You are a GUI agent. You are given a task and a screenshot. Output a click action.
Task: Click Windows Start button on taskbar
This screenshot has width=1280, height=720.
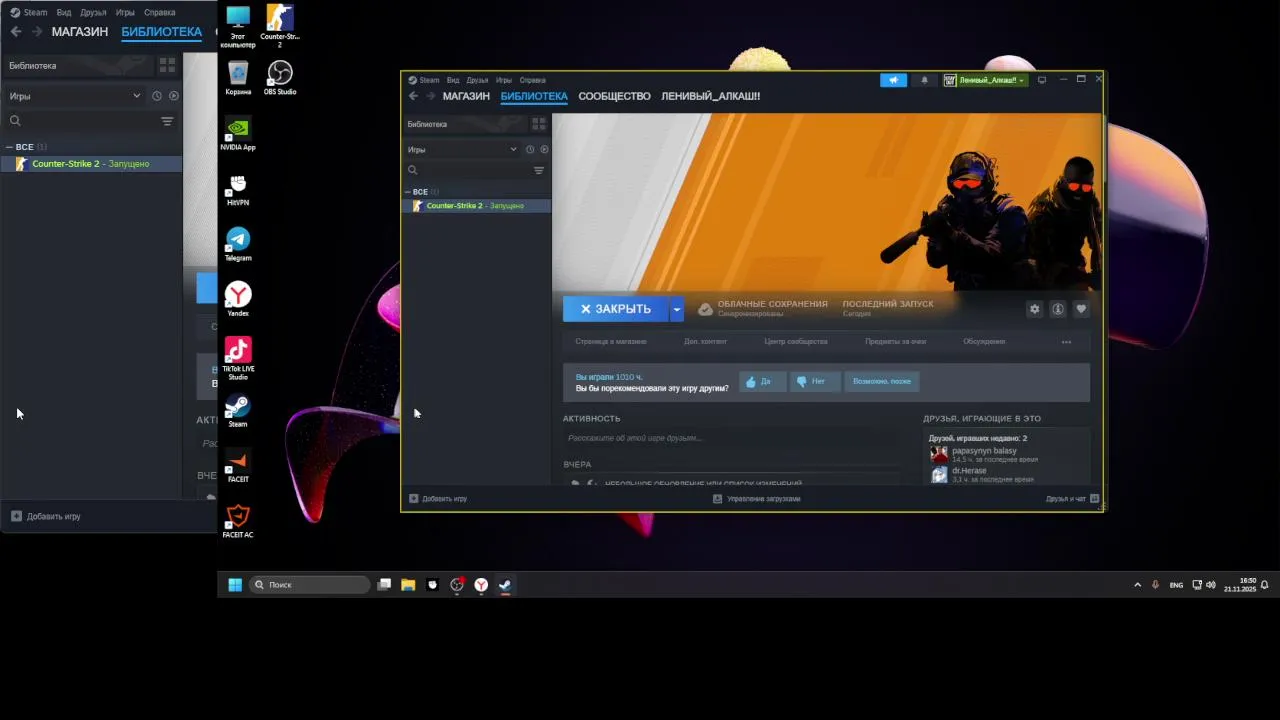pyautogui.click(x=235, y=585)
